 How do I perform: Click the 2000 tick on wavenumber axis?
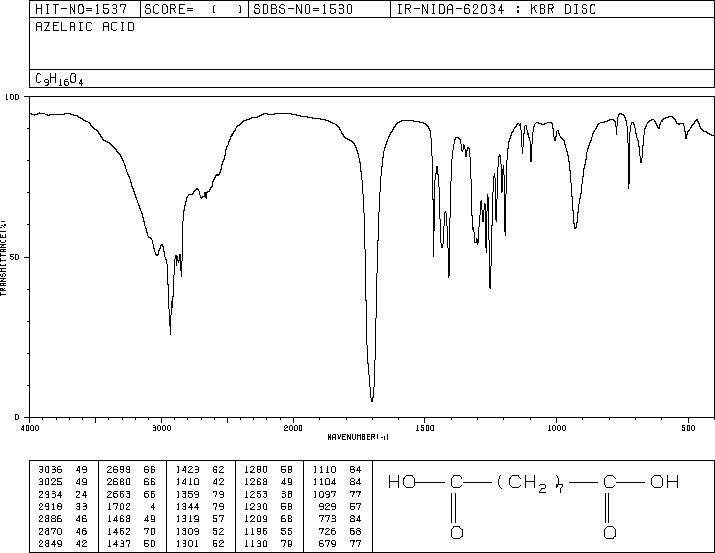(293, 428)
